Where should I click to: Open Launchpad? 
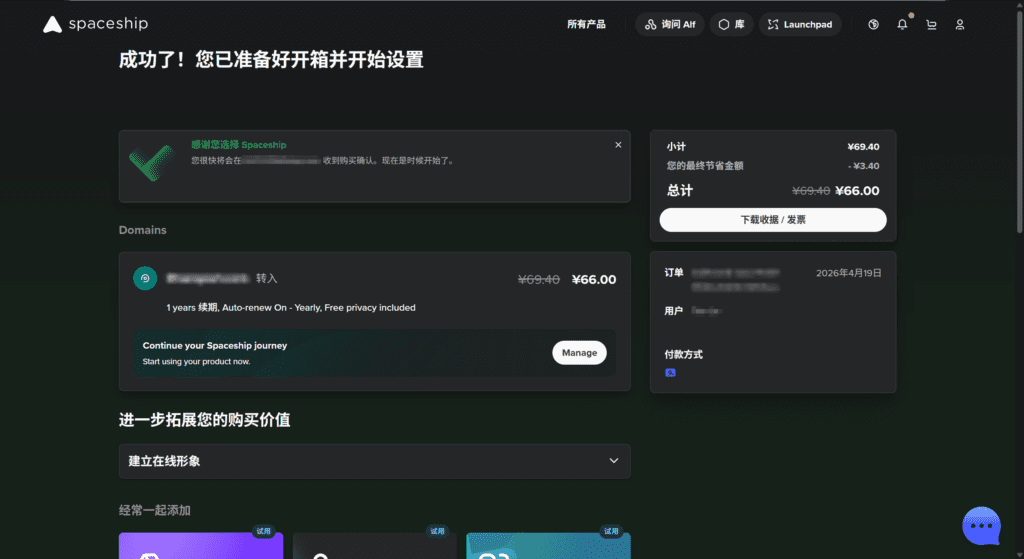click(800, 24)
